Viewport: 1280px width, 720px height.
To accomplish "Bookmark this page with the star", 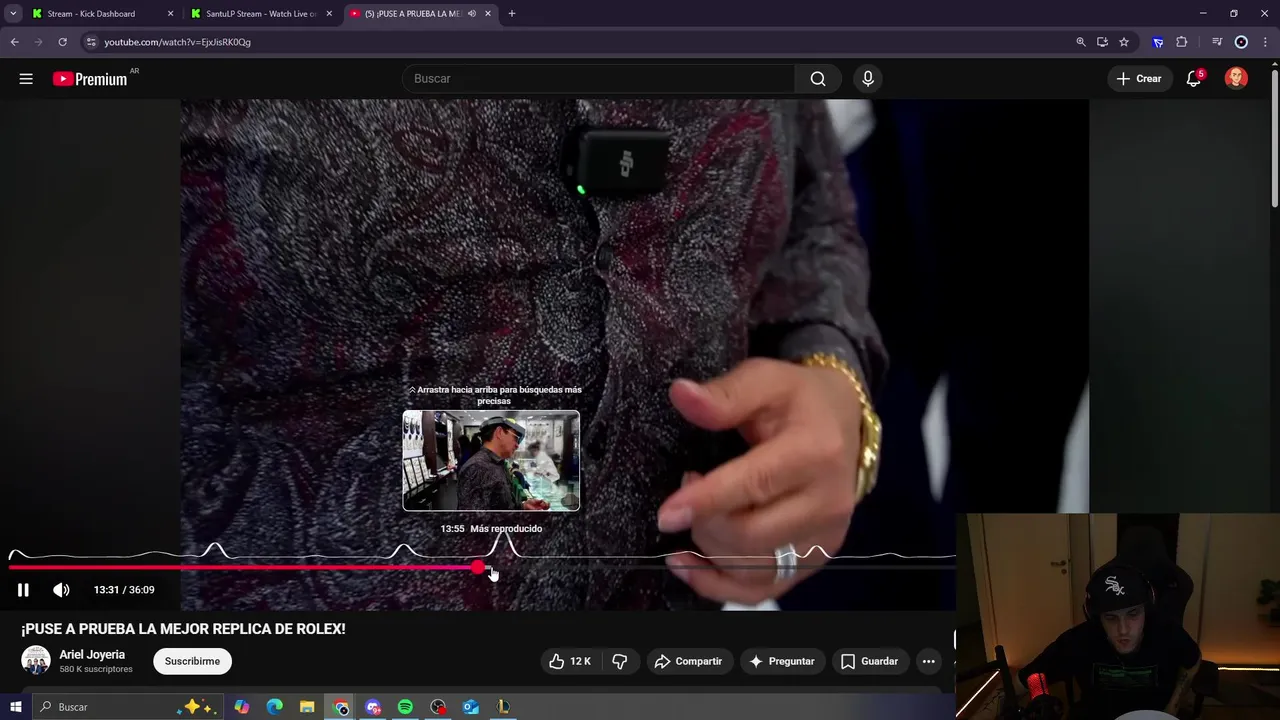I will (1124, 42).
